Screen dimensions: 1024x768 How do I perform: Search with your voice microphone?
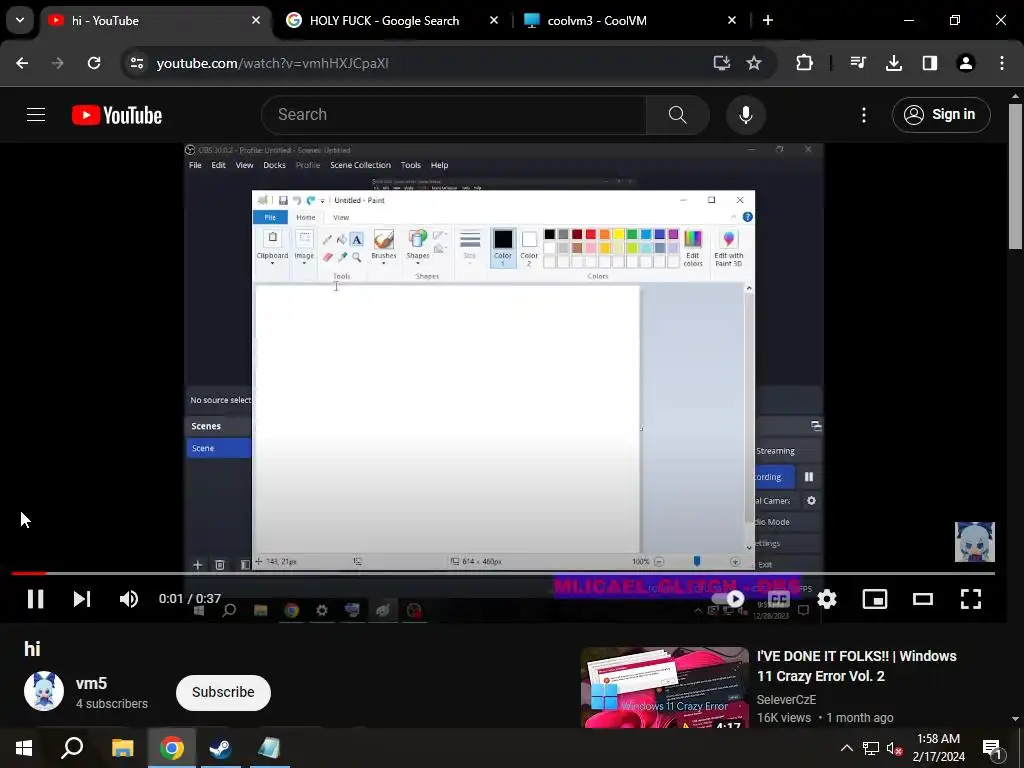pos(745,115)
